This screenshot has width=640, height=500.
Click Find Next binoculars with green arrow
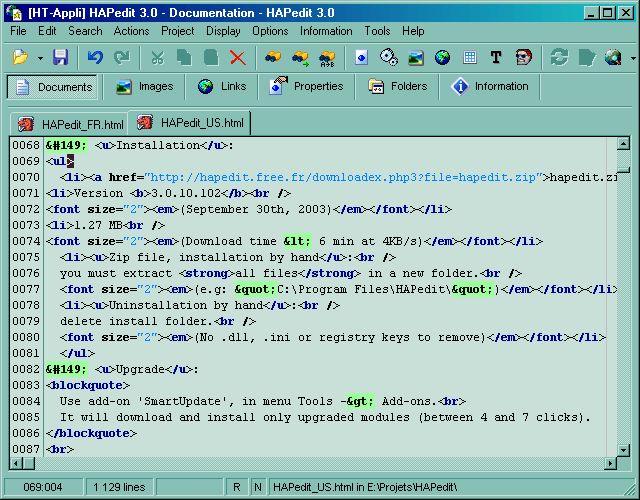tap(300, 58)
